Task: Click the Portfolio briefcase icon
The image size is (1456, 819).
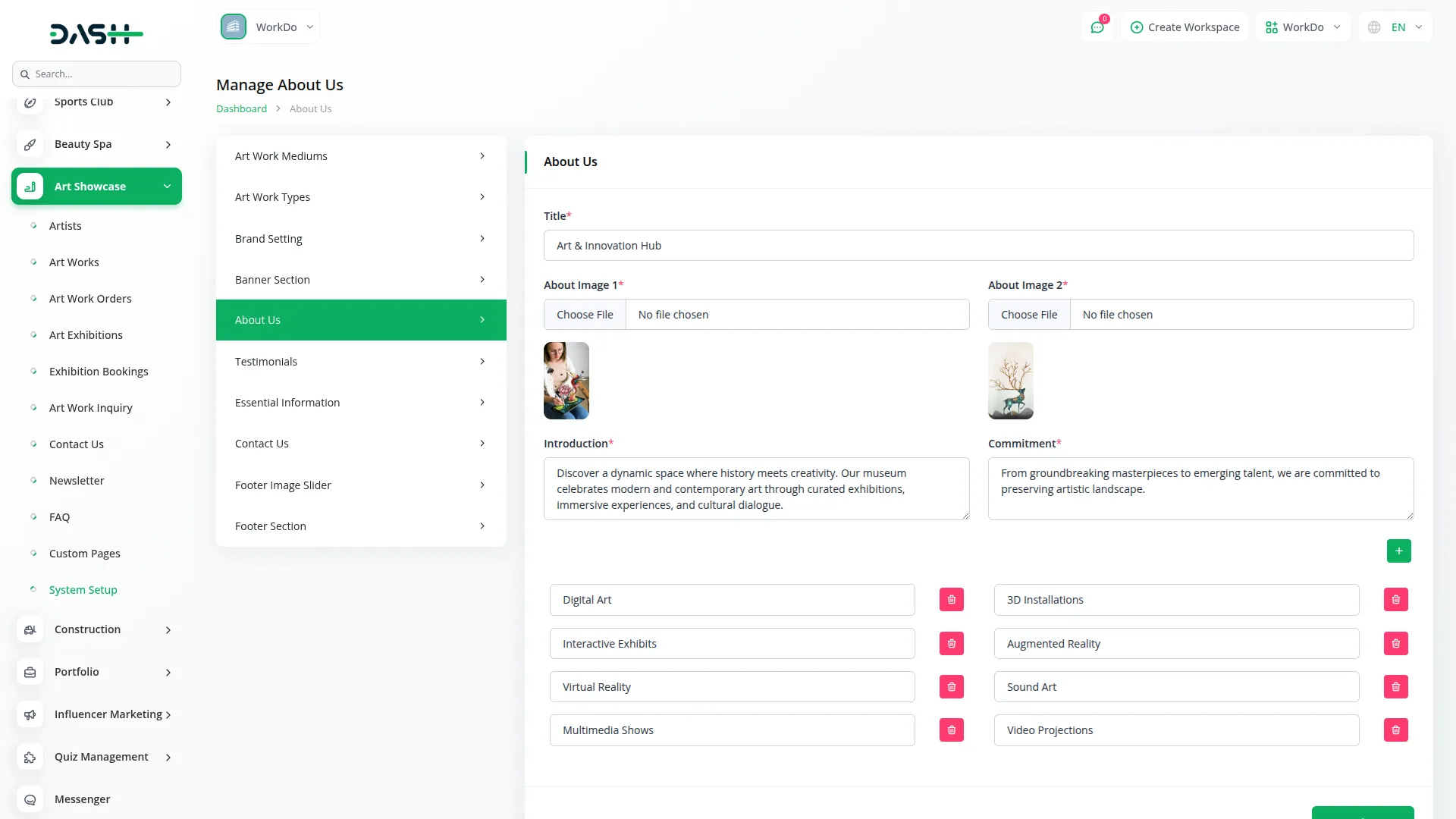Action: (30, 672)
